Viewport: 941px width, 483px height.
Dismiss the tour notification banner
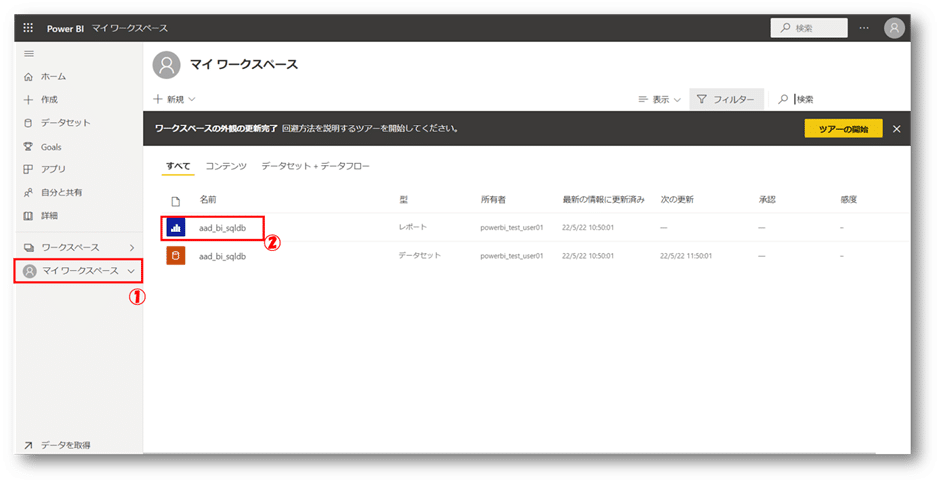point(897,129)
